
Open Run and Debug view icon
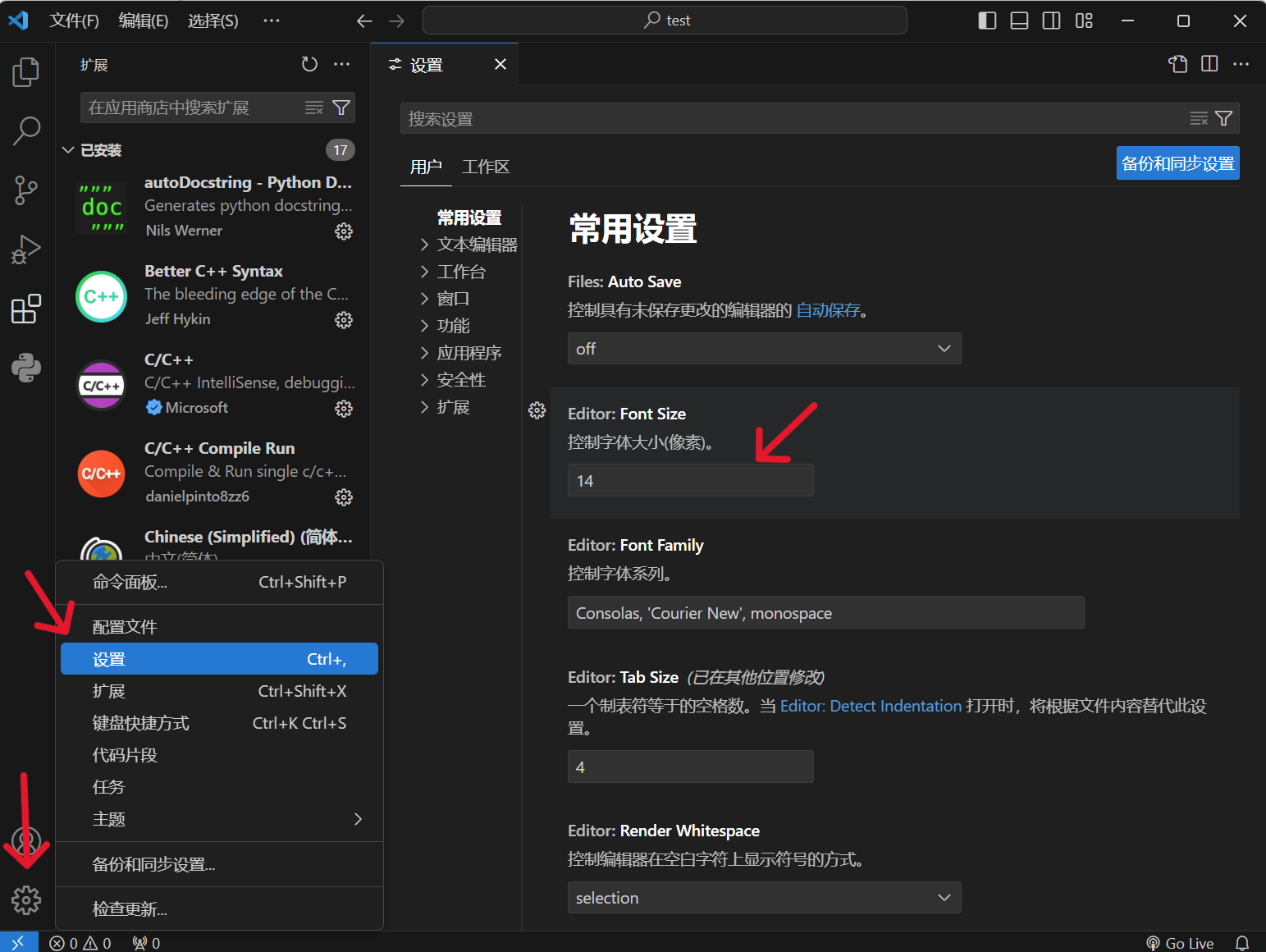[26, 249]
